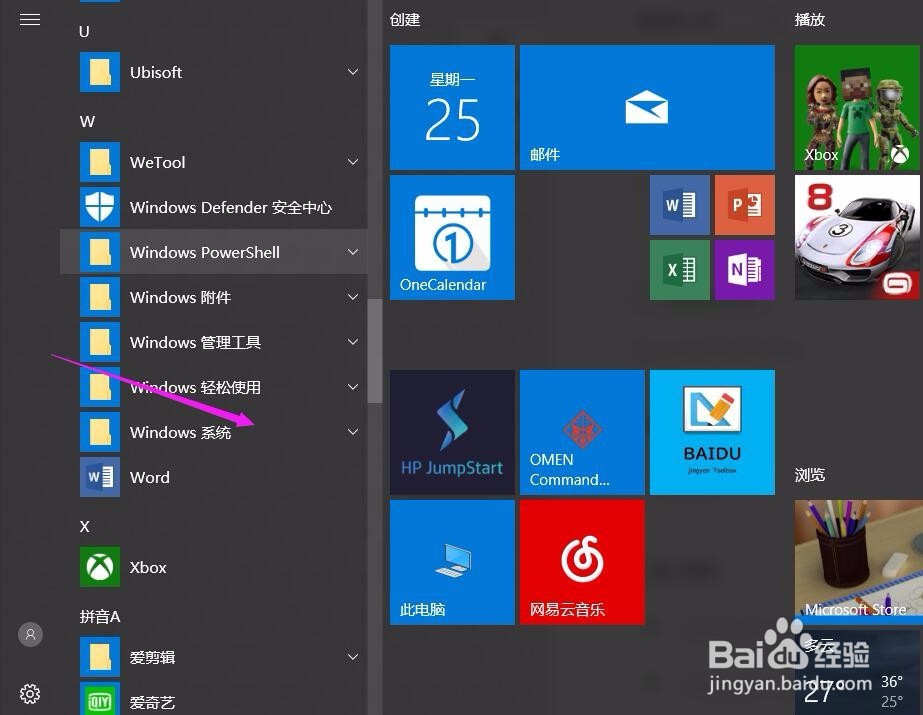Open the BAIDU Jingyan Toolbox tile
The height and width of the screenshot is (715, 923).
pyautogui.click(x=712, y=433)
